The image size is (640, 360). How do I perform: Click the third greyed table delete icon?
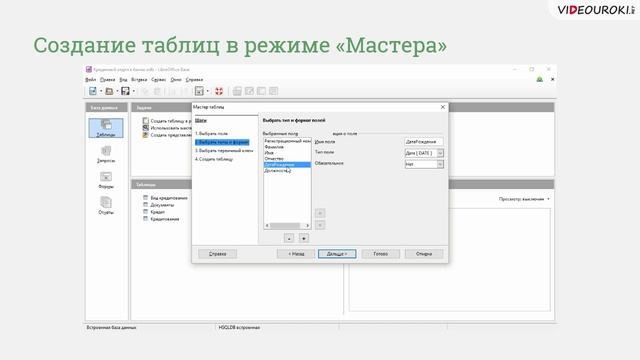click(x=261, y=91)
